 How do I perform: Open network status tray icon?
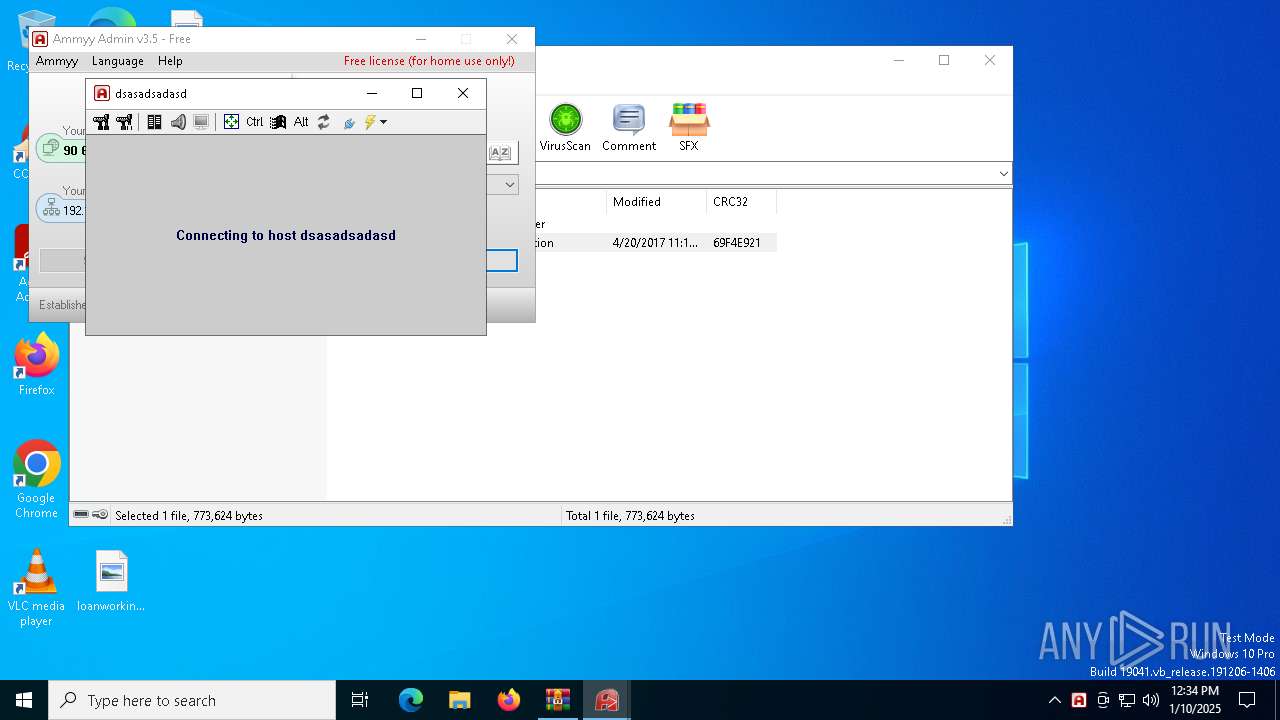1127,700
